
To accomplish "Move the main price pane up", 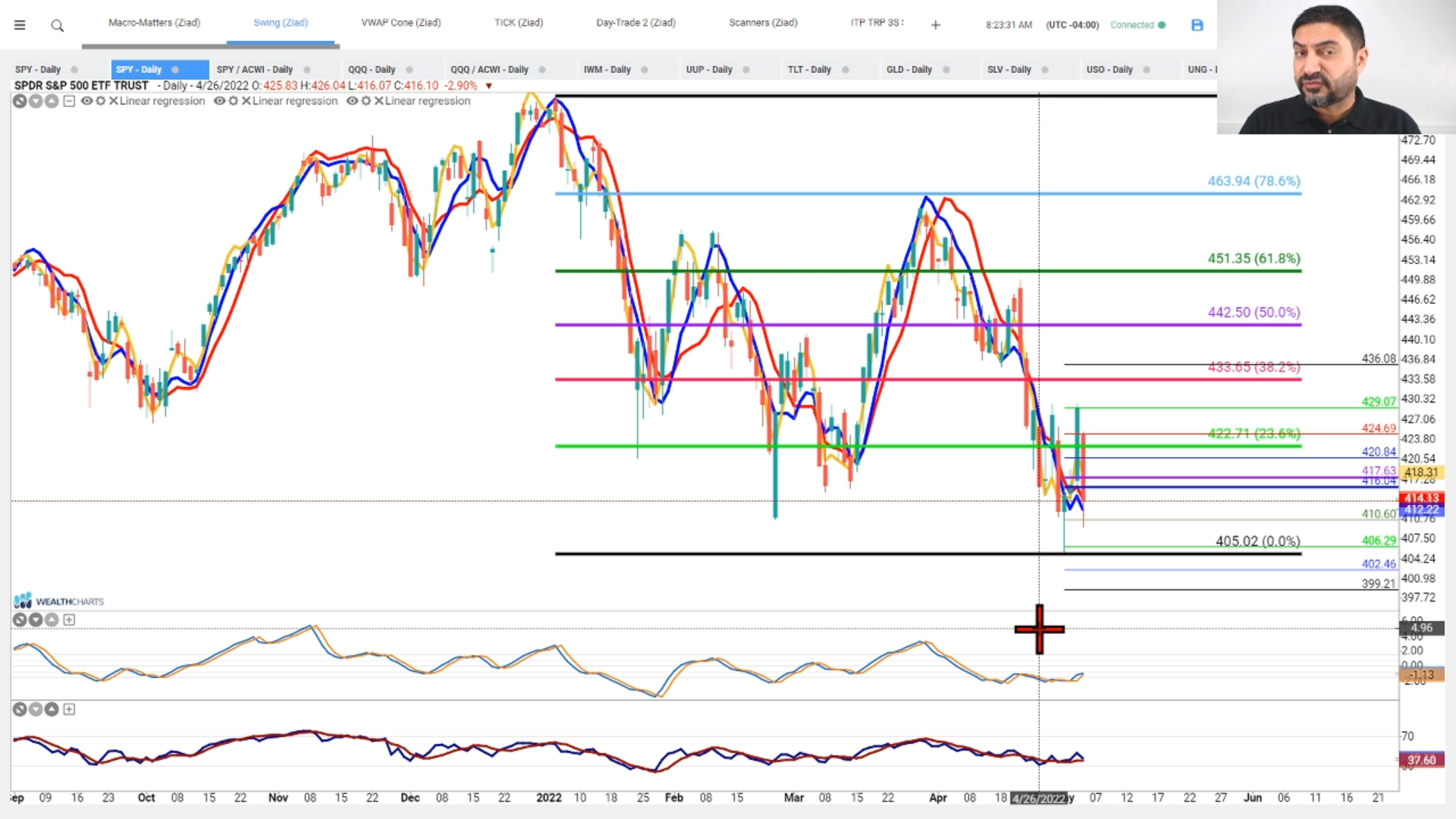I will [52, 101].
